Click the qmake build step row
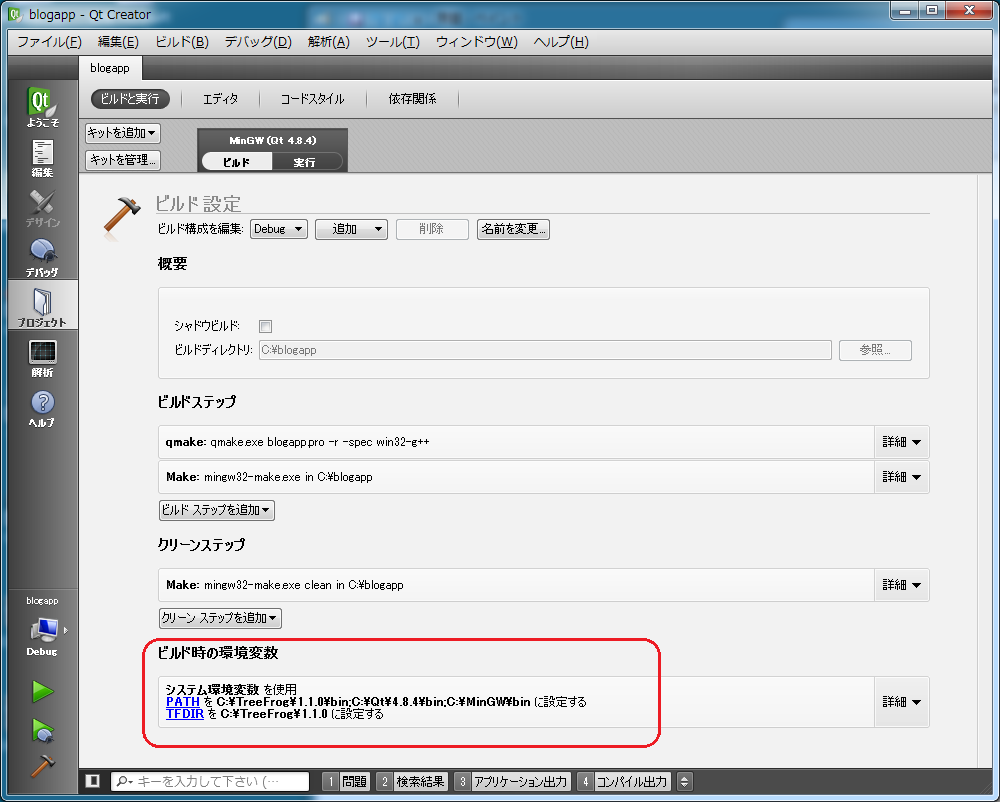Viewport: 1000px width, 802px height. pyautogui.click(x=515, y=442)
